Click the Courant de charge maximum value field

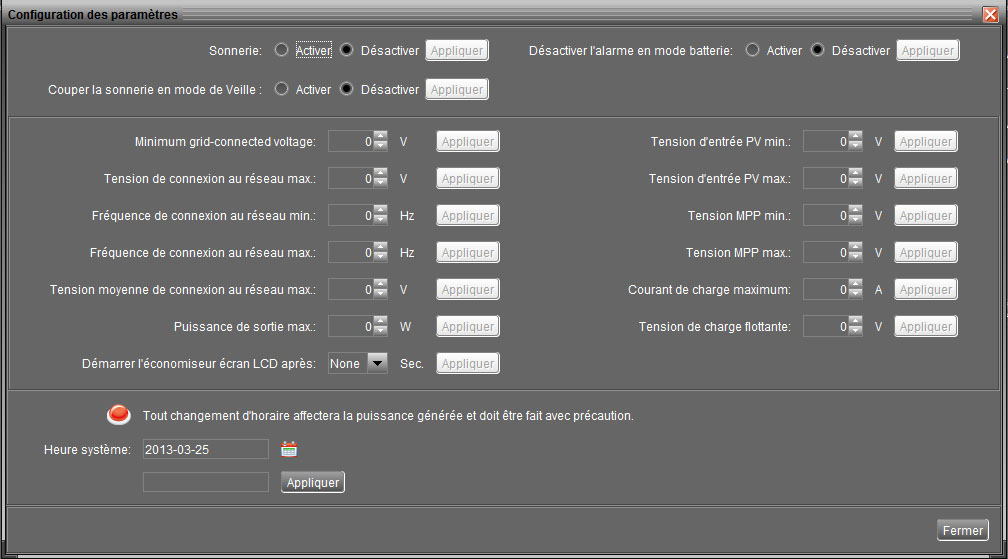coord(825,290)
